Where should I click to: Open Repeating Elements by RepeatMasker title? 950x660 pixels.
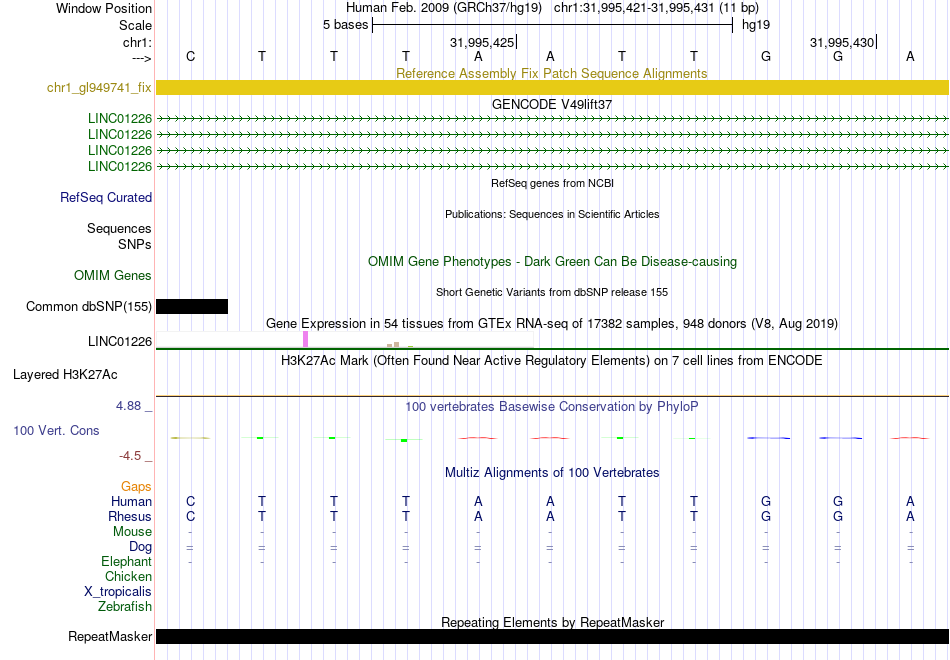click(x=553, y=622)
